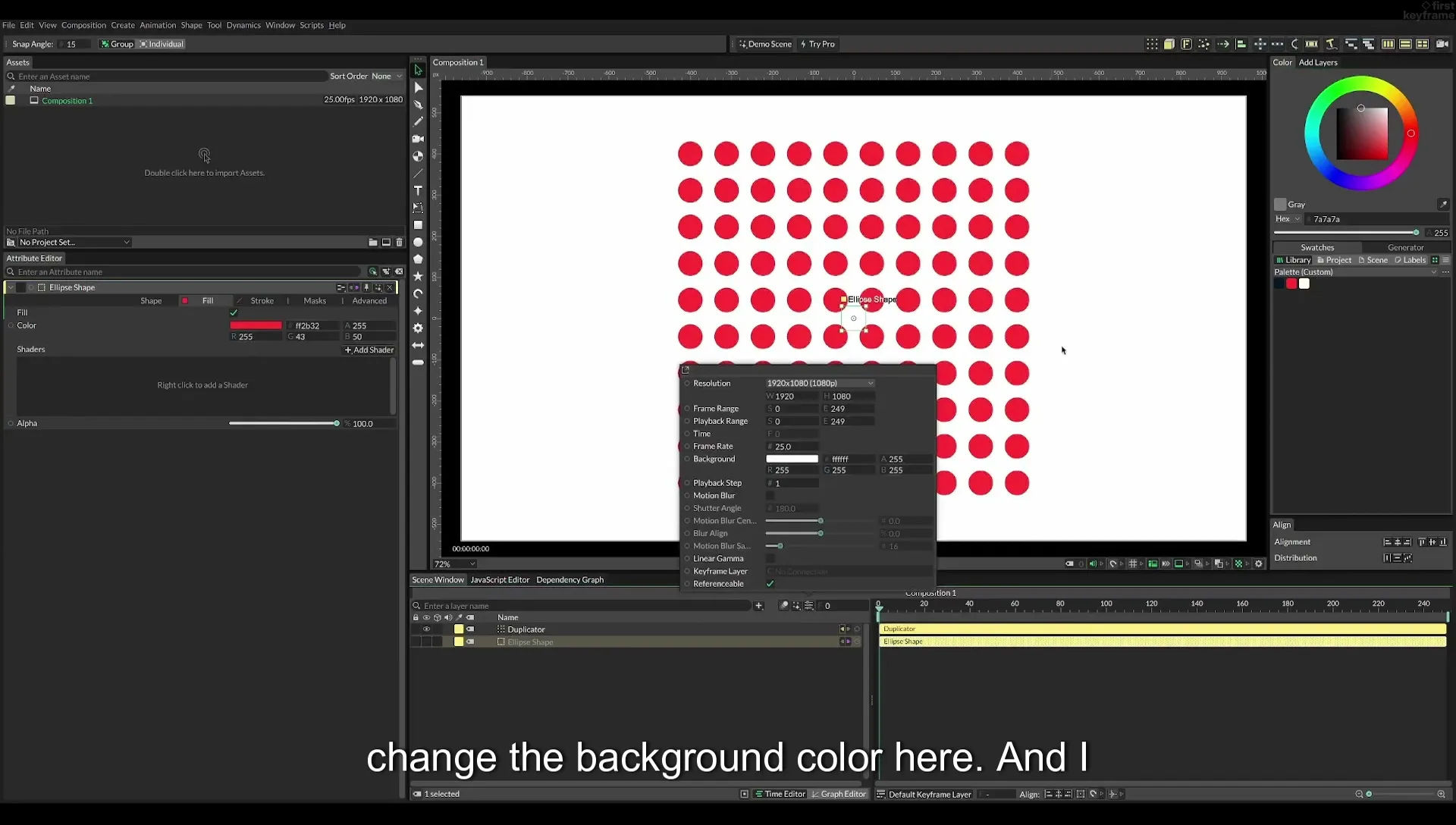The height and width of the screenshot is (825, 1456).
Task: Select the Line tool
Action: [x=418, y=174]
